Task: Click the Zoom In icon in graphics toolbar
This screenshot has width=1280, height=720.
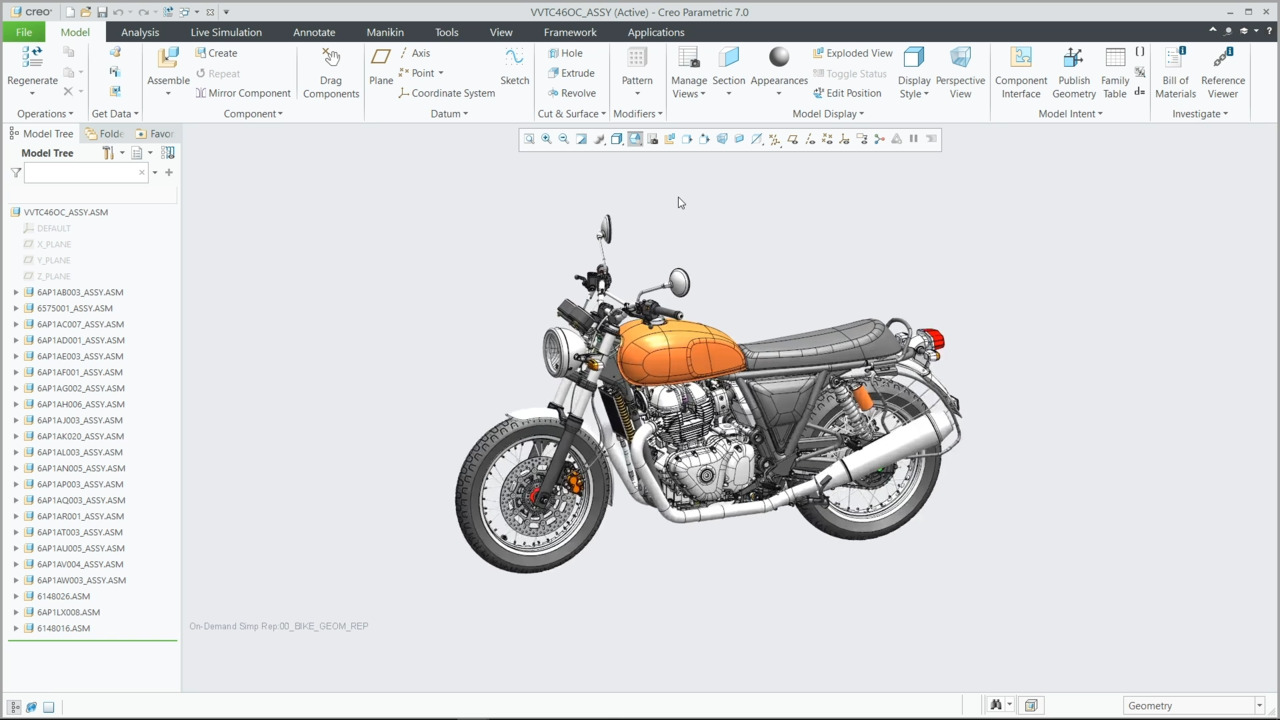Action: [x=546, y=139]
